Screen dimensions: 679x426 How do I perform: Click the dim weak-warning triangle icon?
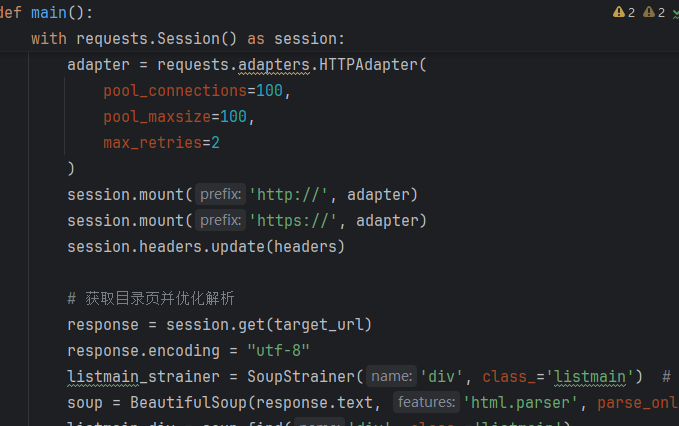tap(649, 12)
